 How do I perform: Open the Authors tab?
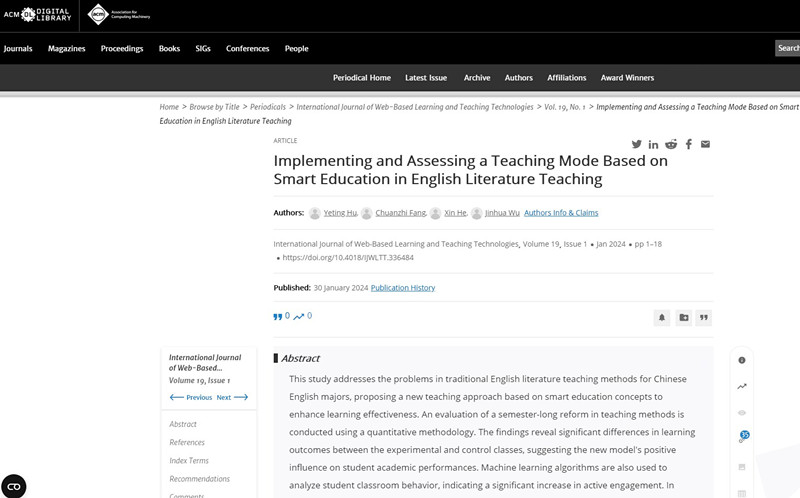click(519, 78)
